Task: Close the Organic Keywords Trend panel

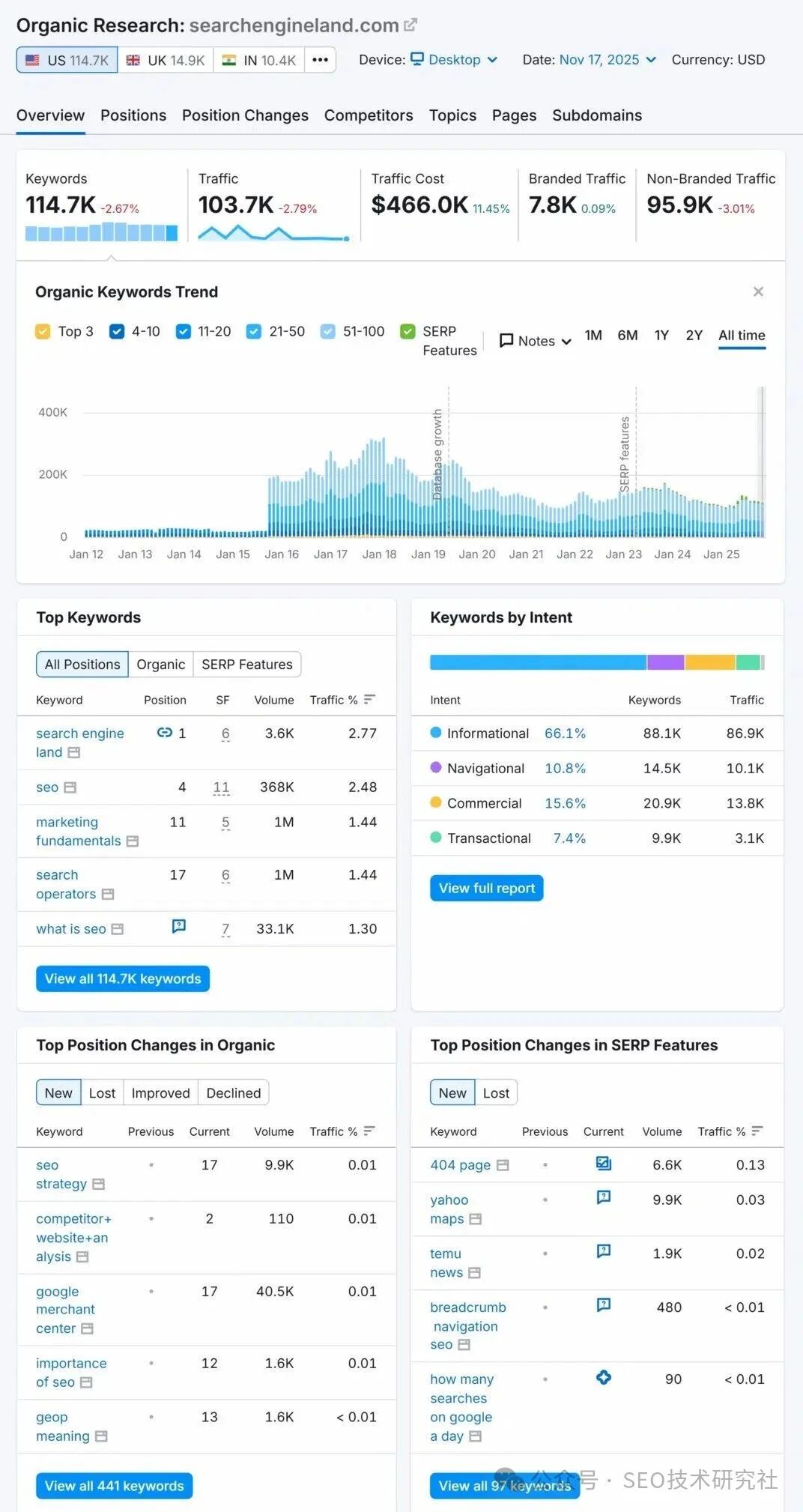Action: [758, 291]
